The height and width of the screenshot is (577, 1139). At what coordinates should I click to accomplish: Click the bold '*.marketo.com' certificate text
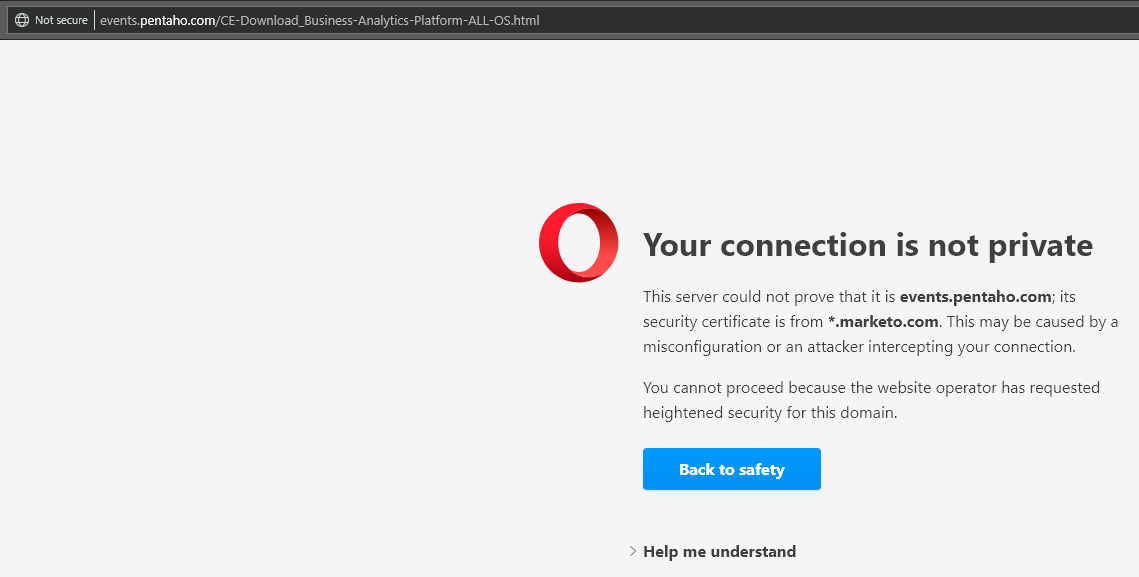pyautogui.click(x=883, y=321)
